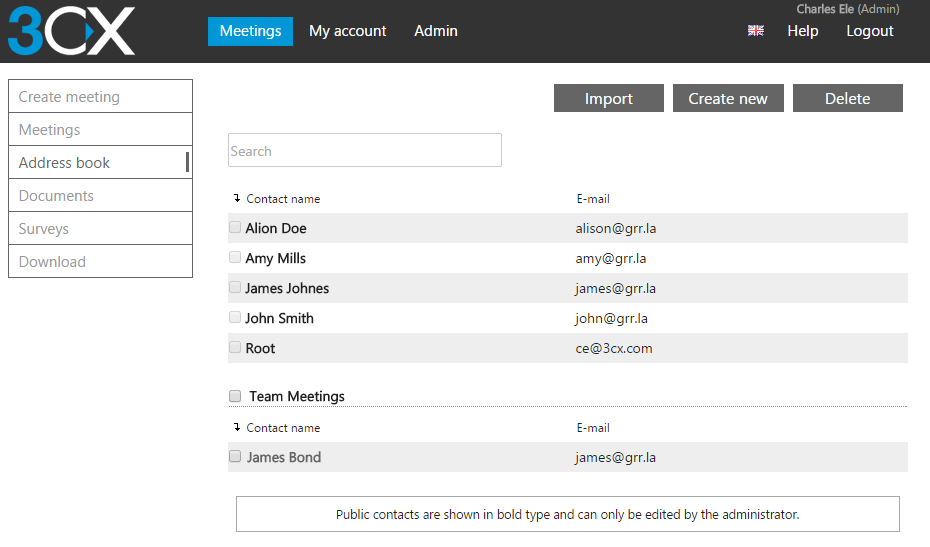This screenshot has height=547, width=930.
Task: Enable the checkbox next to John Smith
Action: [x=235, y=318]
